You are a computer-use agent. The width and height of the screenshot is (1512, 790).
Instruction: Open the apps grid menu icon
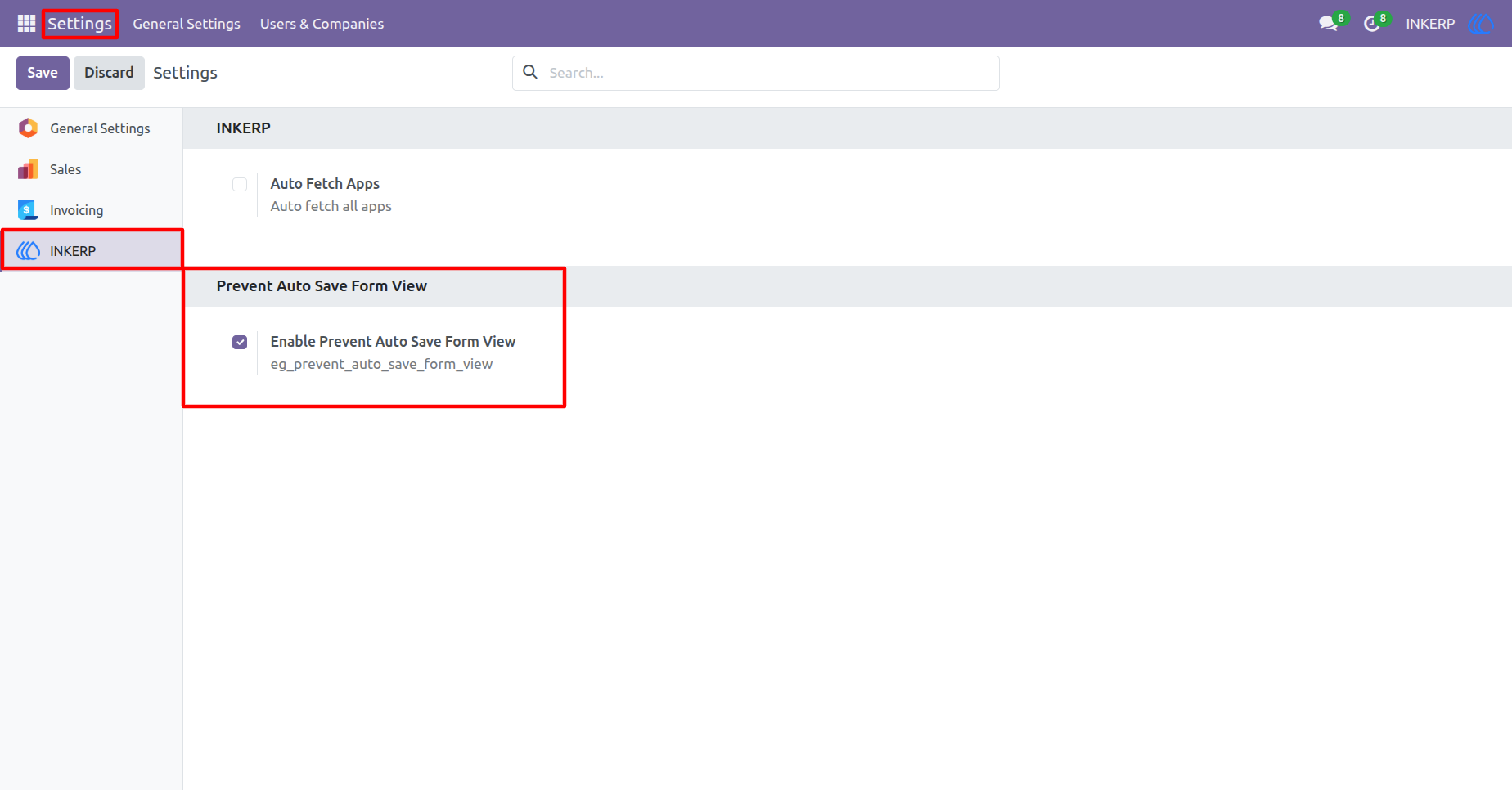click(26, 24)
